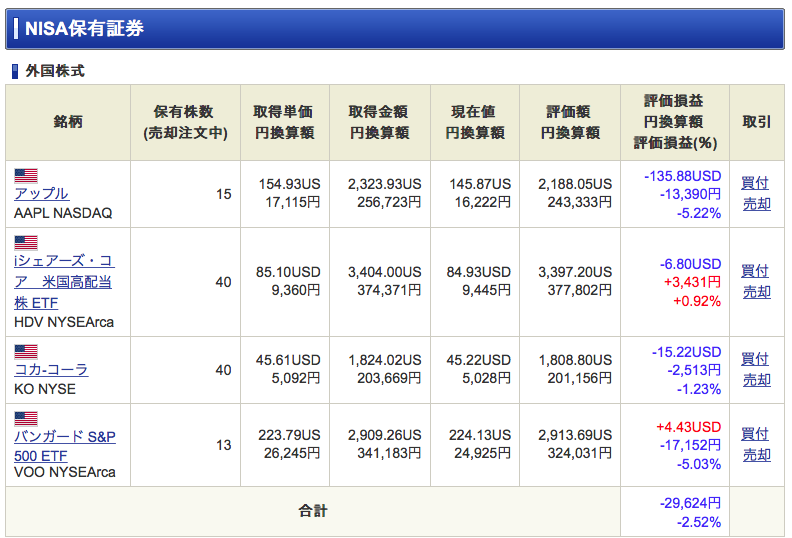Click 買付 in the VOO row
Image resolution: width=792 pixels, height=538 pixels.
pyautogui.click(x=755, y=433)
